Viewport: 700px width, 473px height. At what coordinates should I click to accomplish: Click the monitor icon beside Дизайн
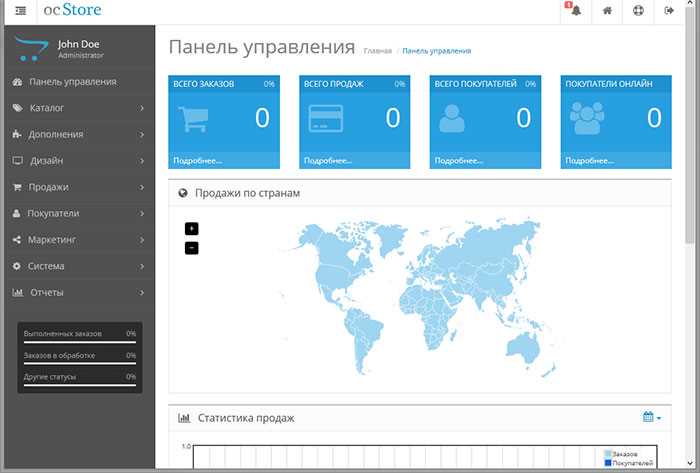point(17,161)
